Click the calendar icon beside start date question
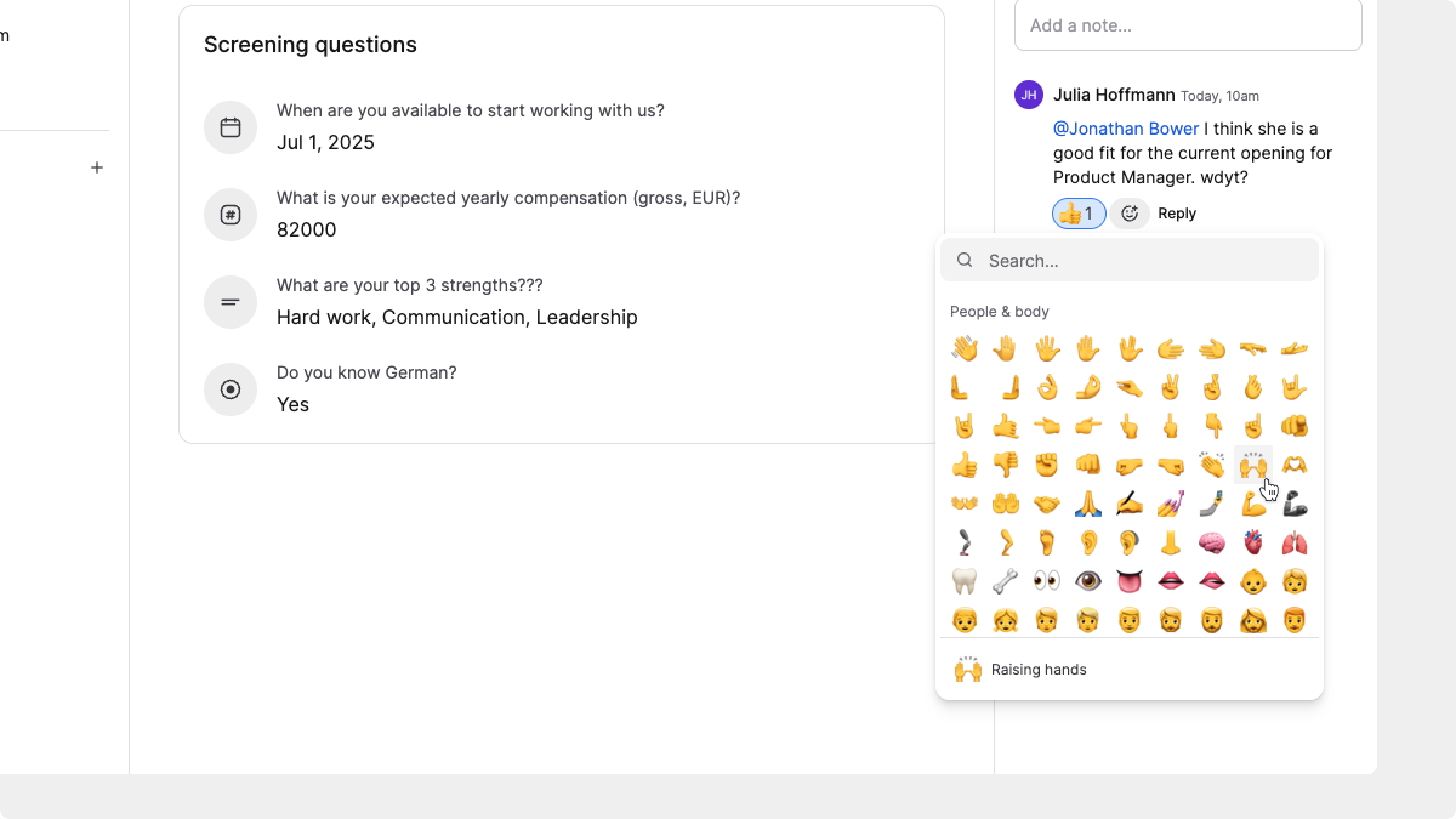This screenshot has height=819, width=1456. 231,127
